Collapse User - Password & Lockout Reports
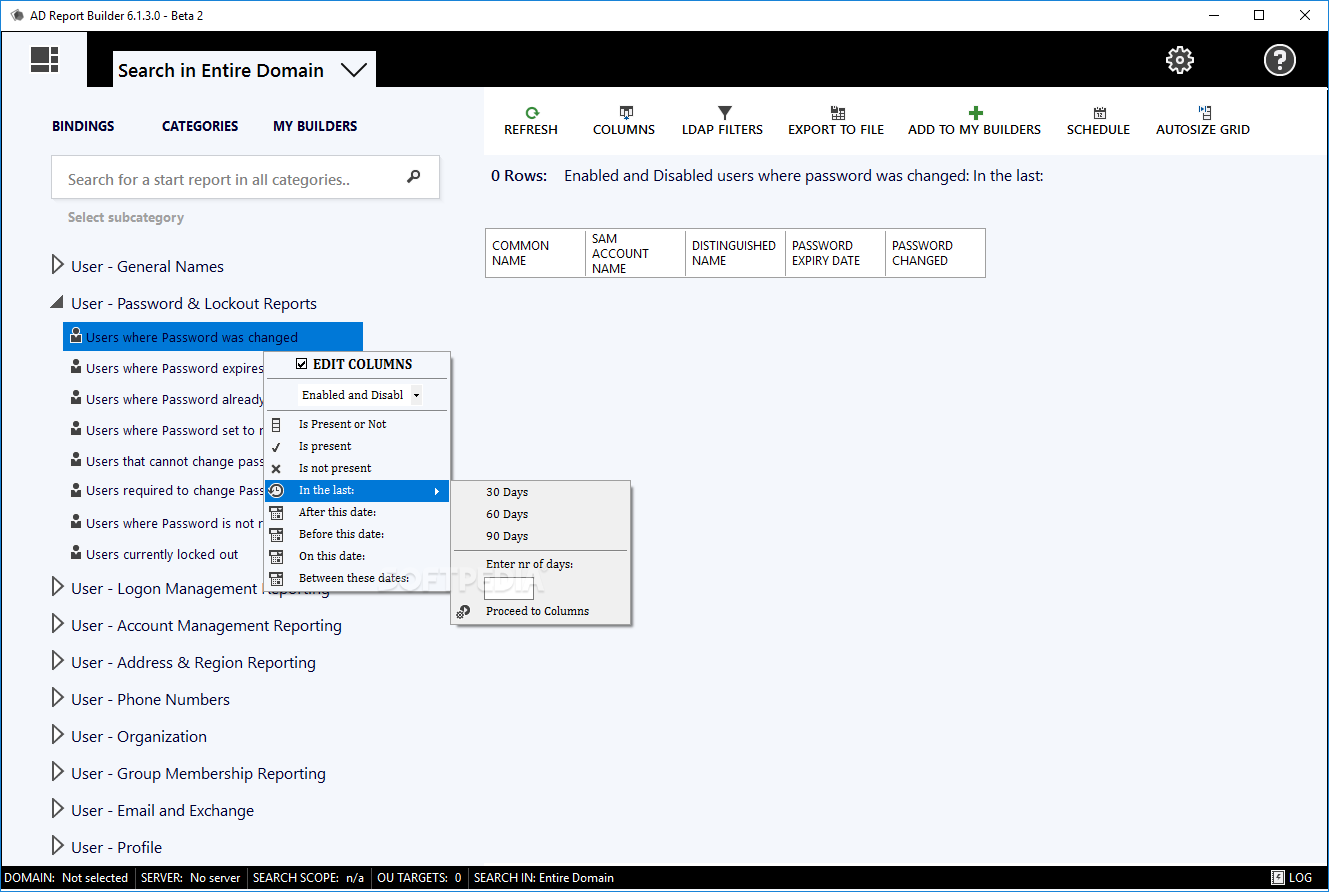The height and width of the screenshot is (892, 1329). (57, 303)
